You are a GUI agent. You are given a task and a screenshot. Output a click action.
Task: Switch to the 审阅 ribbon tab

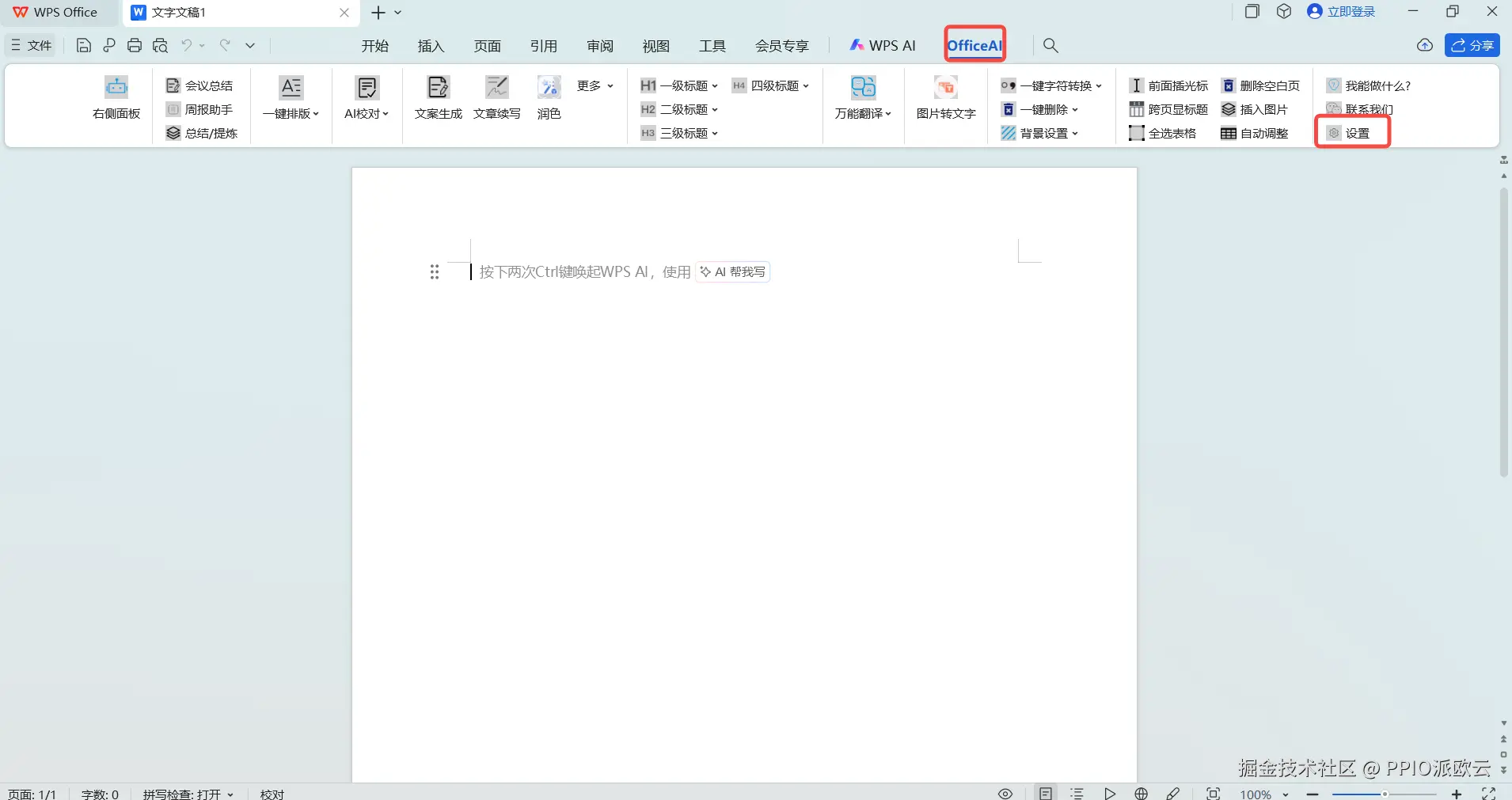click(600, 46)
